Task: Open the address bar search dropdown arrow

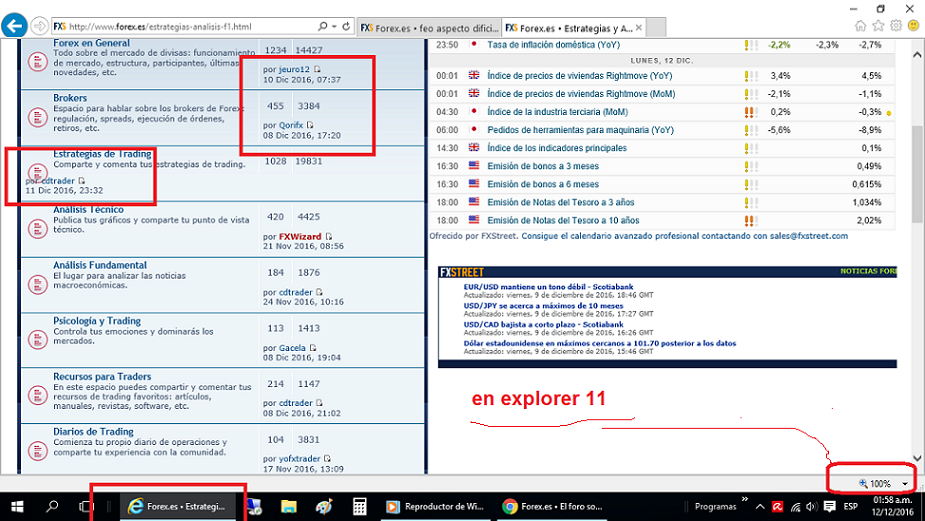Action: 331,26
